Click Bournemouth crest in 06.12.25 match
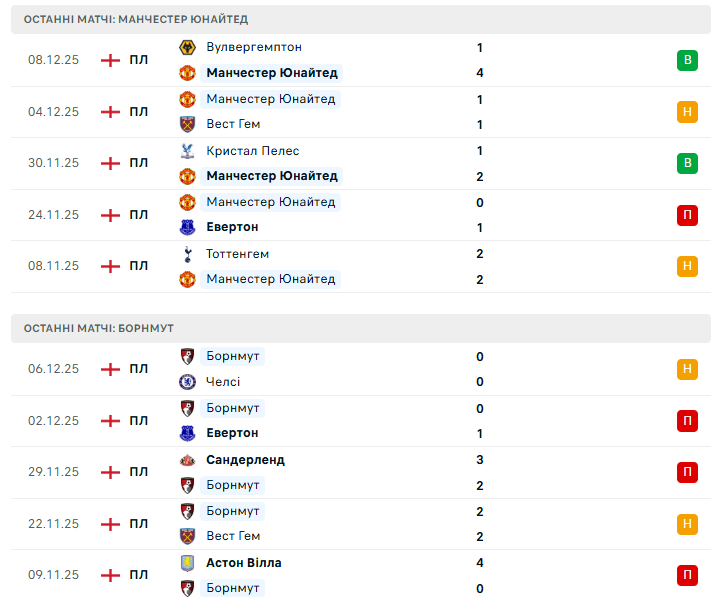Image resolution: width=720 pixels, height=608 pixels. coord(187,356)
